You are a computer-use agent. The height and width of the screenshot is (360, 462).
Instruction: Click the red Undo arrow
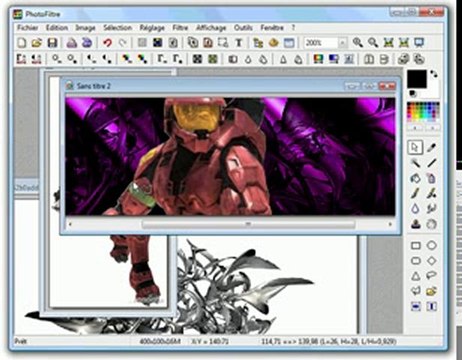[107, 43]
